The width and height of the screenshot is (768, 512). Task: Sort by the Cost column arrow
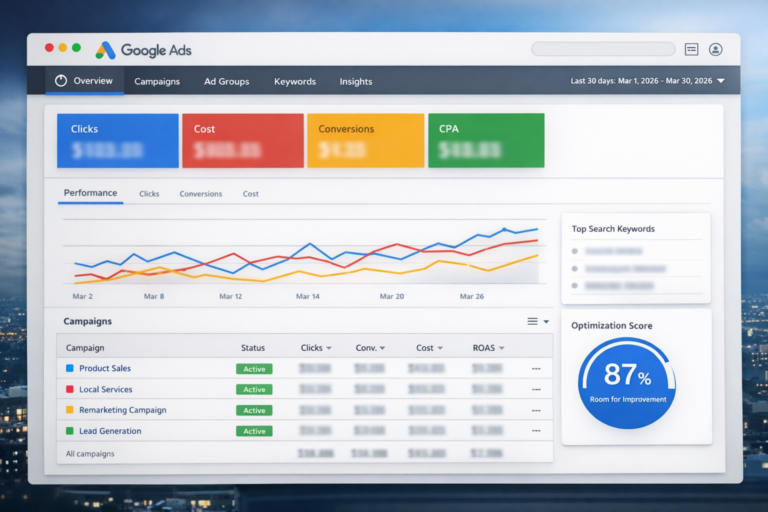tap(440, 348)
